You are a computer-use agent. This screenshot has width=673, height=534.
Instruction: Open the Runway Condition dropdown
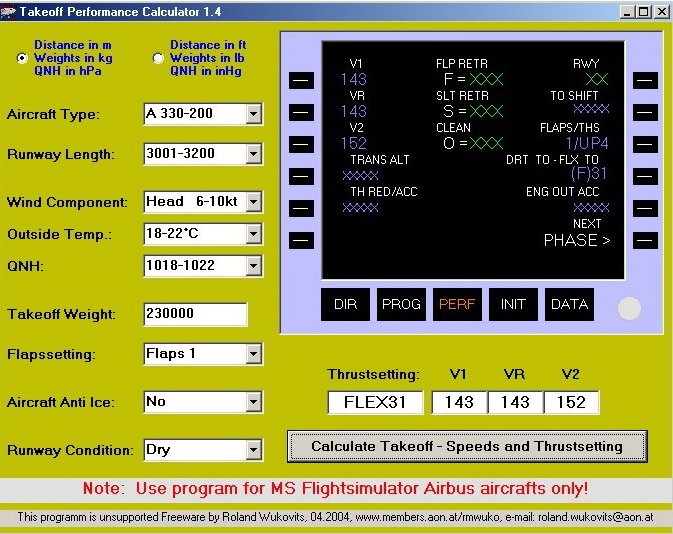[254, 450]
